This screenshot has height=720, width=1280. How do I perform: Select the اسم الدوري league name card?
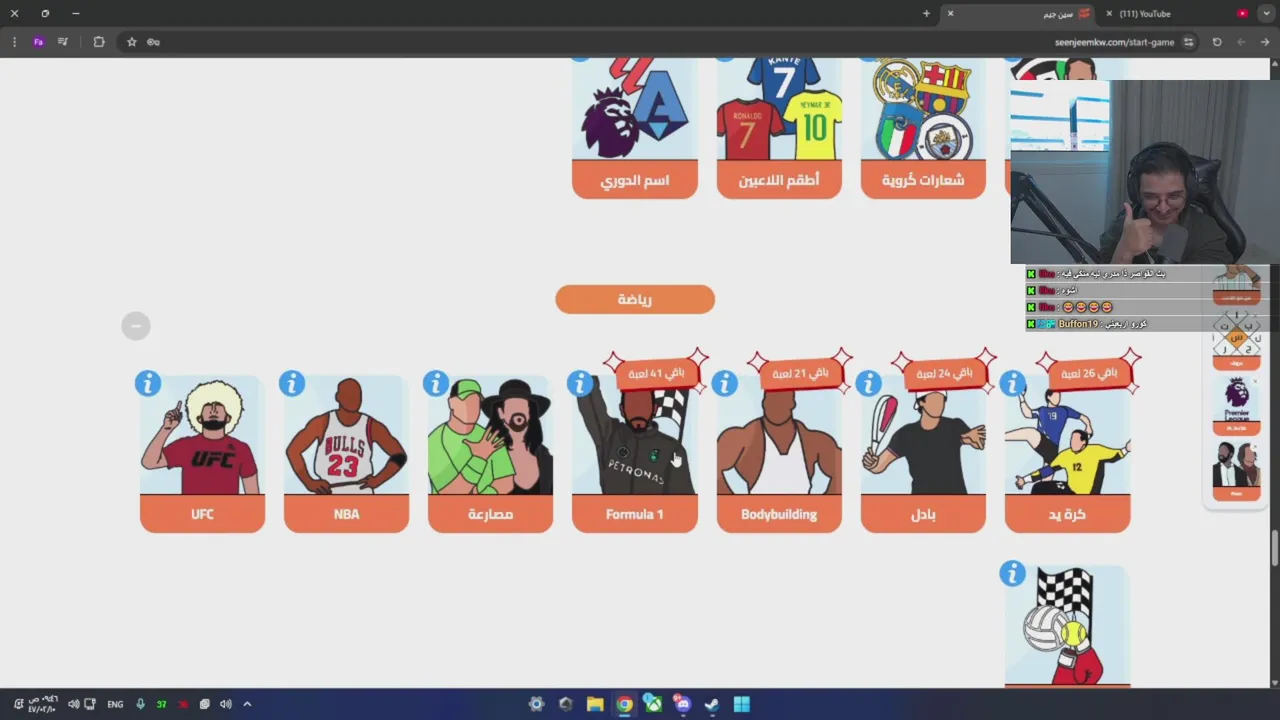pos(634,128)
